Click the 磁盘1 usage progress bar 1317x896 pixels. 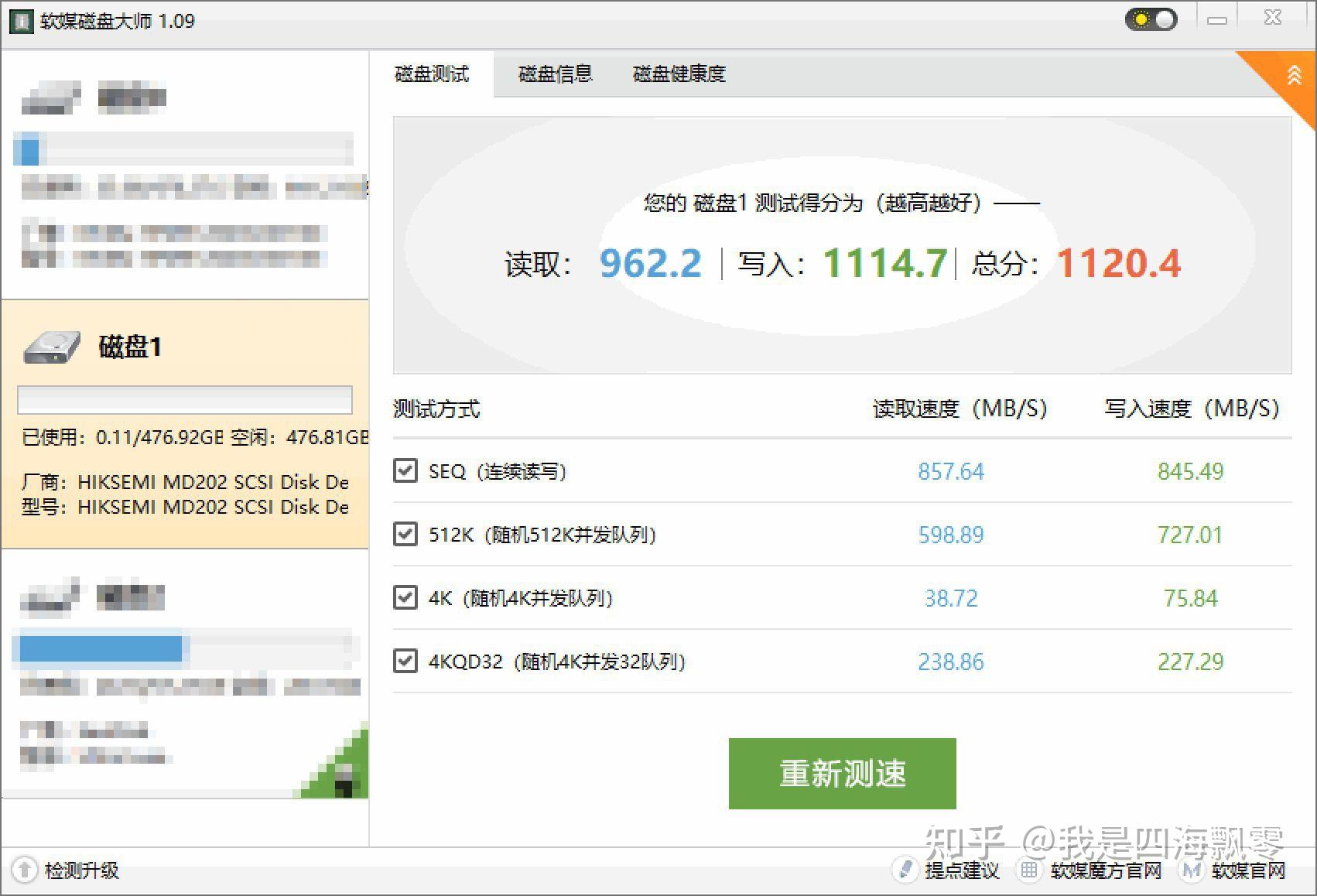coord(184,400)
